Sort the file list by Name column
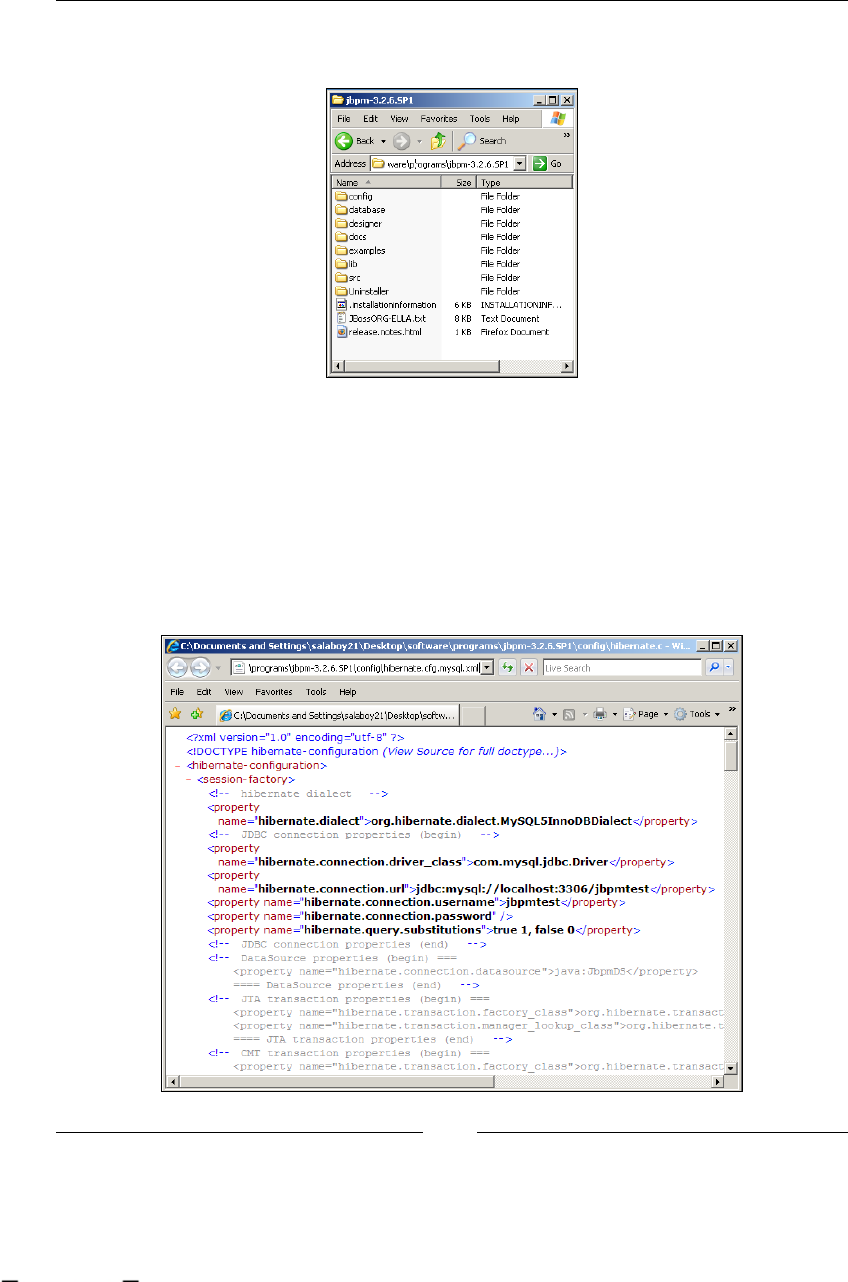 pos(386,183)
